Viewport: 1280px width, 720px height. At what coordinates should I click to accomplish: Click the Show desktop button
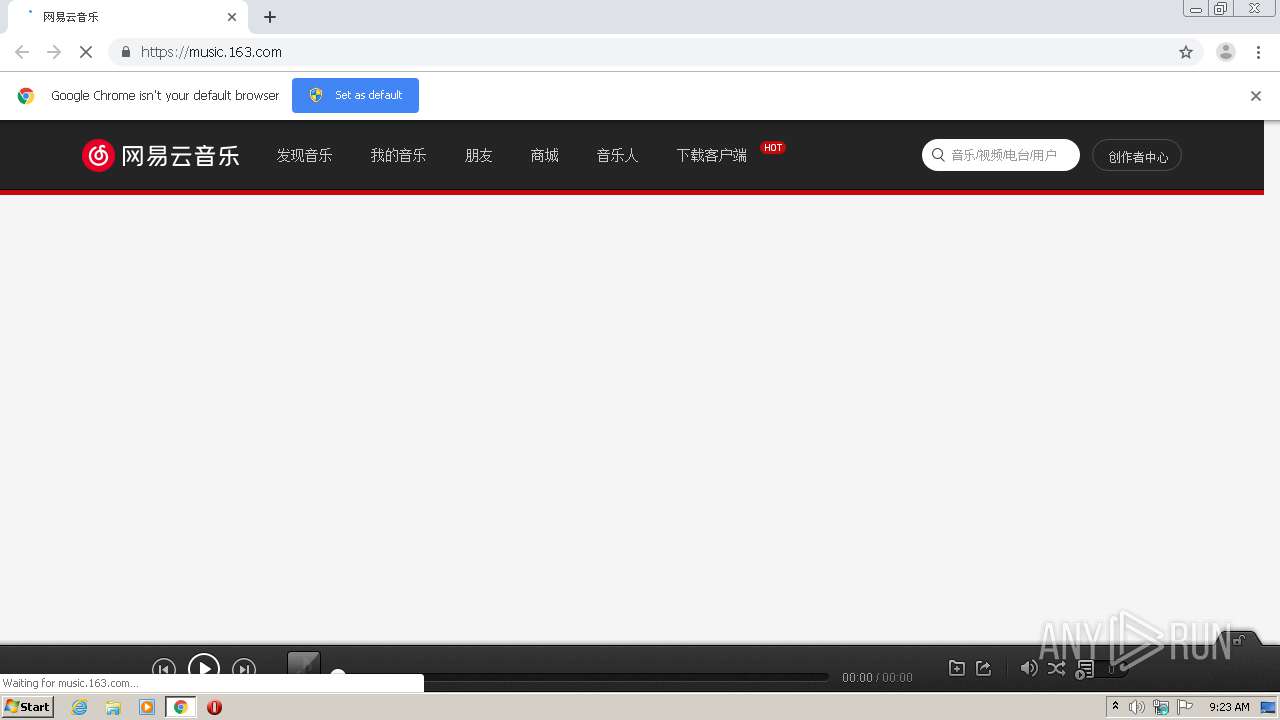(1269, 707)
